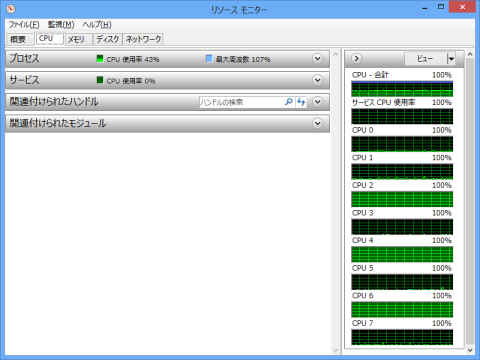This screenshot has height=360, width=480.
Task: Click the 関連付けられたハンドル header title
Action: [54, 102]
